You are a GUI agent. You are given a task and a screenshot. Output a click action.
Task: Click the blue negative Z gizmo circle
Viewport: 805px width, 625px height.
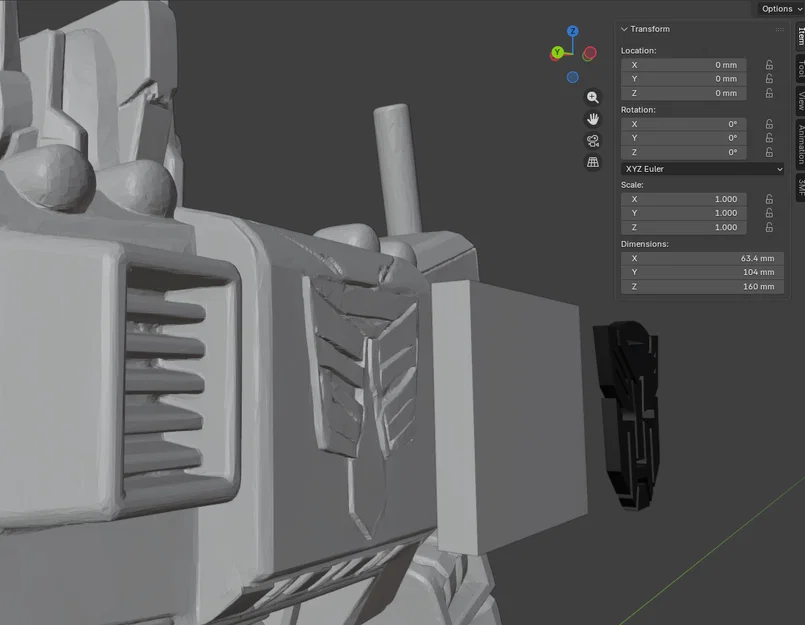pos(572,78)
